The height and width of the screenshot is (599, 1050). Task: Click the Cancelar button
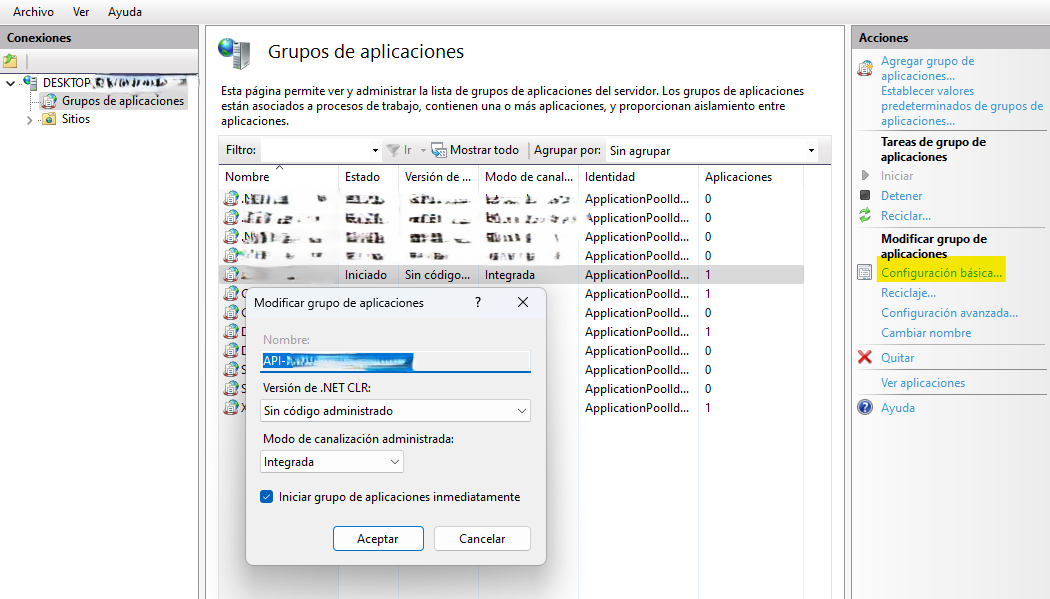click(482, 538)
